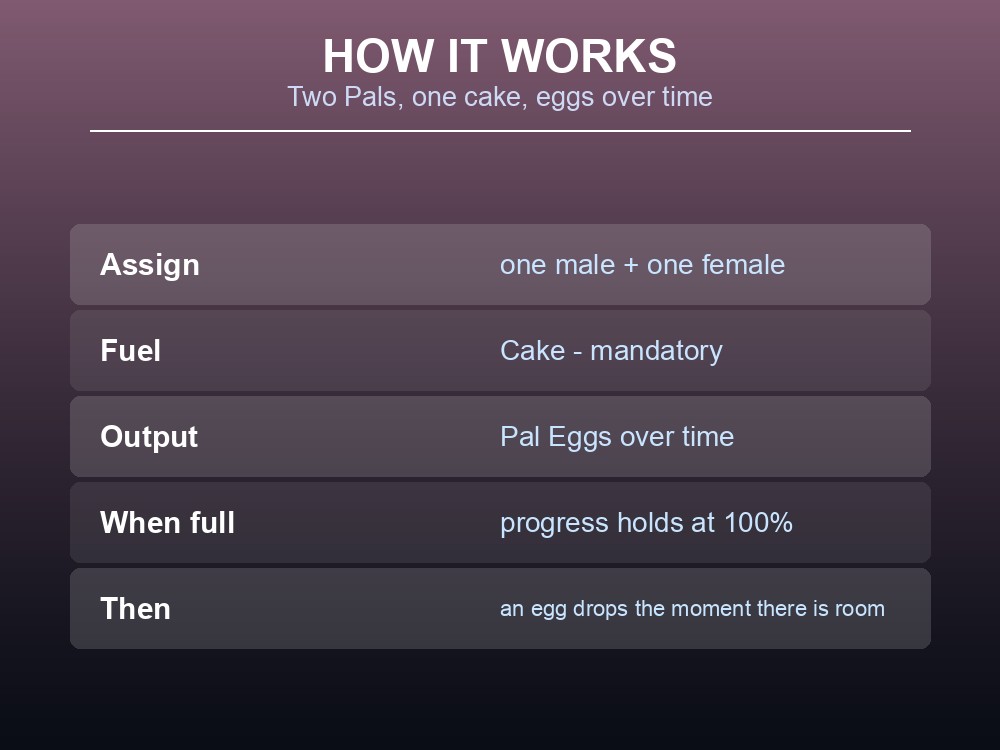Select the Then row label
Image resolution: width=1000 pixels, height=750 pixels.
(135, 609)
